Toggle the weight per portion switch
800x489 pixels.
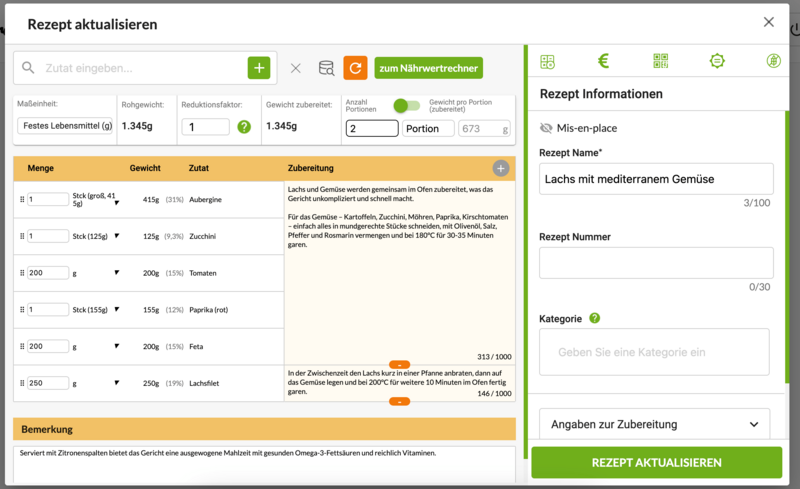click(406, 105)
